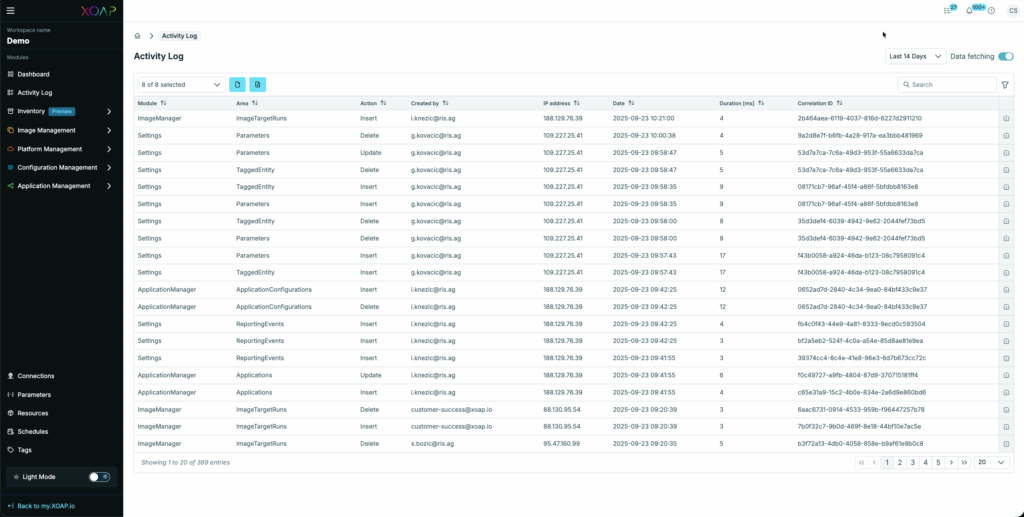Image resolution: width=1024 pixels, height=517 pixels.
Task: Disable the Data fetching toggle
Action: pos(1005,56)
